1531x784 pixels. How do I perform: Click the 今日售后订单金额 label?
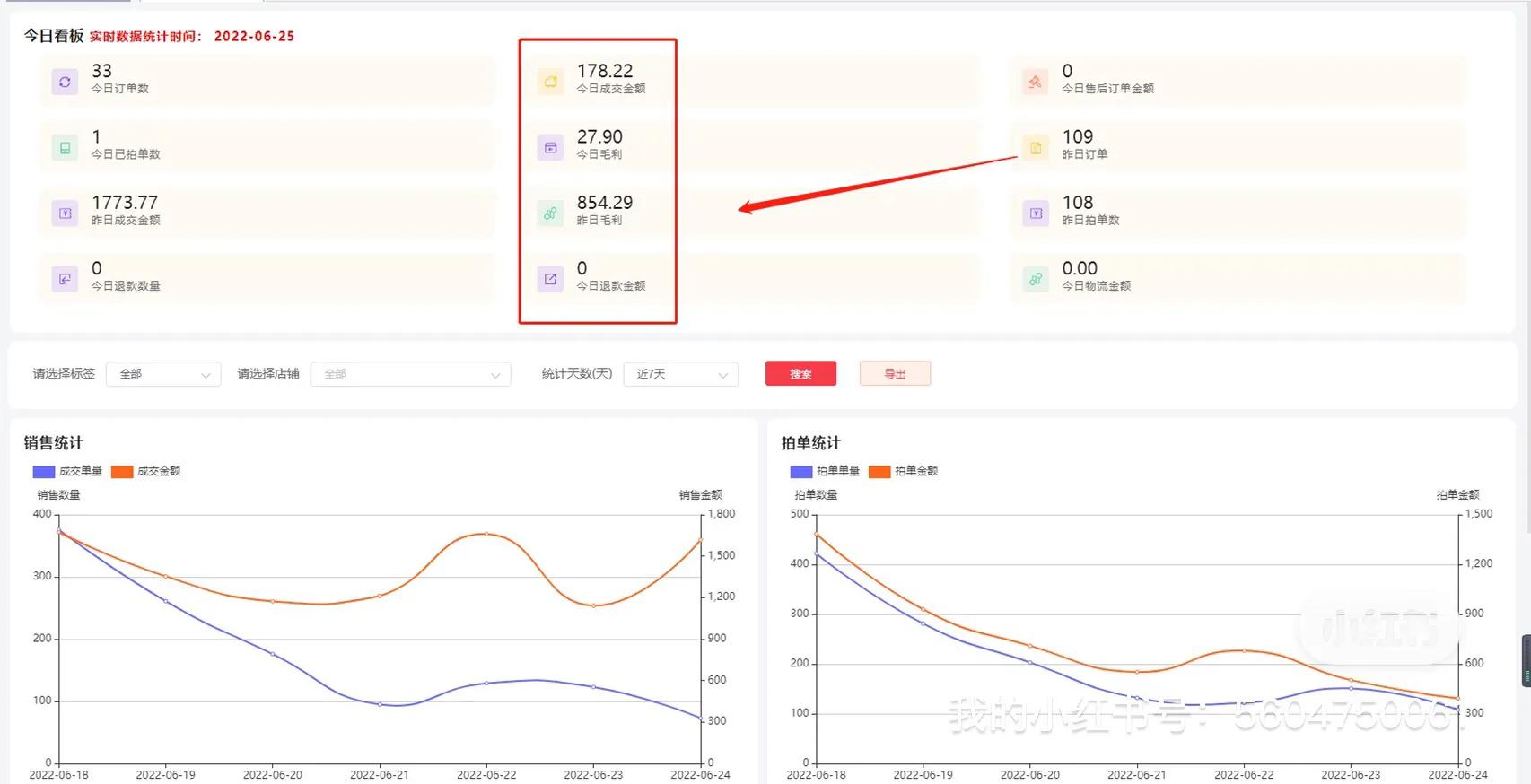tap(1108, 89)
